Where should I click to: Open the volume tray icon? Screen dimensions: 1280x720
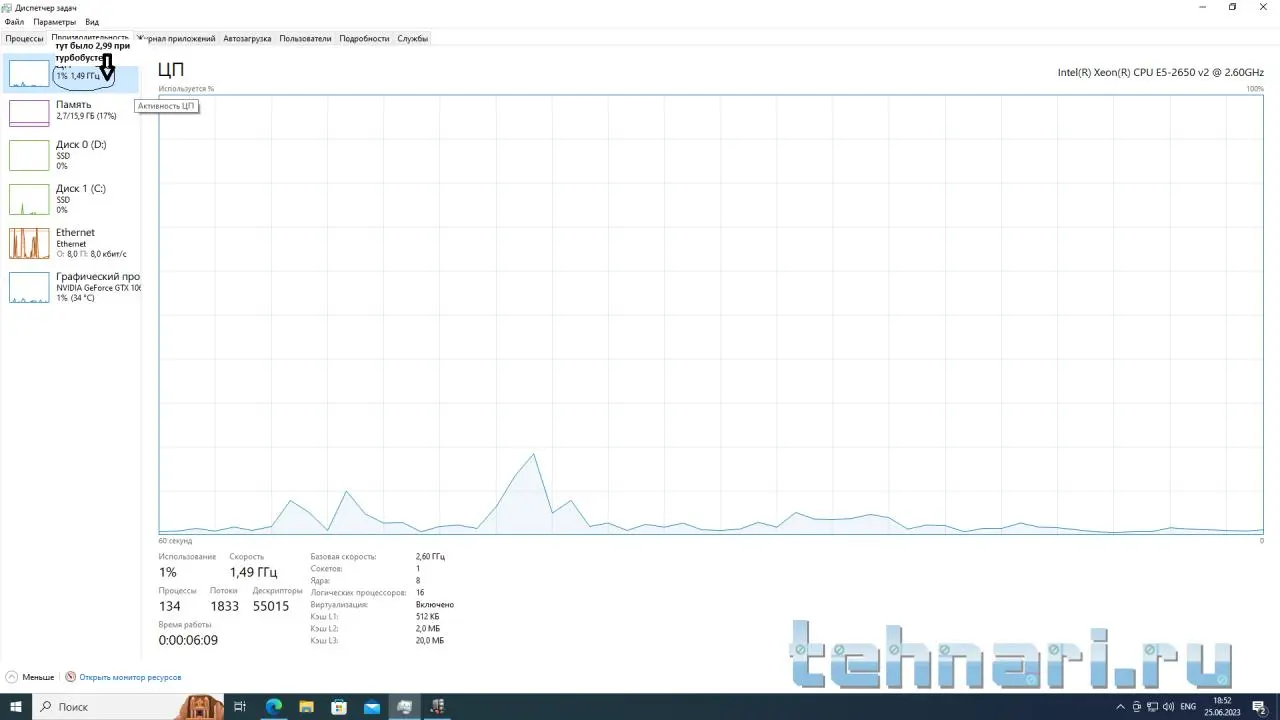(1169, 707)
